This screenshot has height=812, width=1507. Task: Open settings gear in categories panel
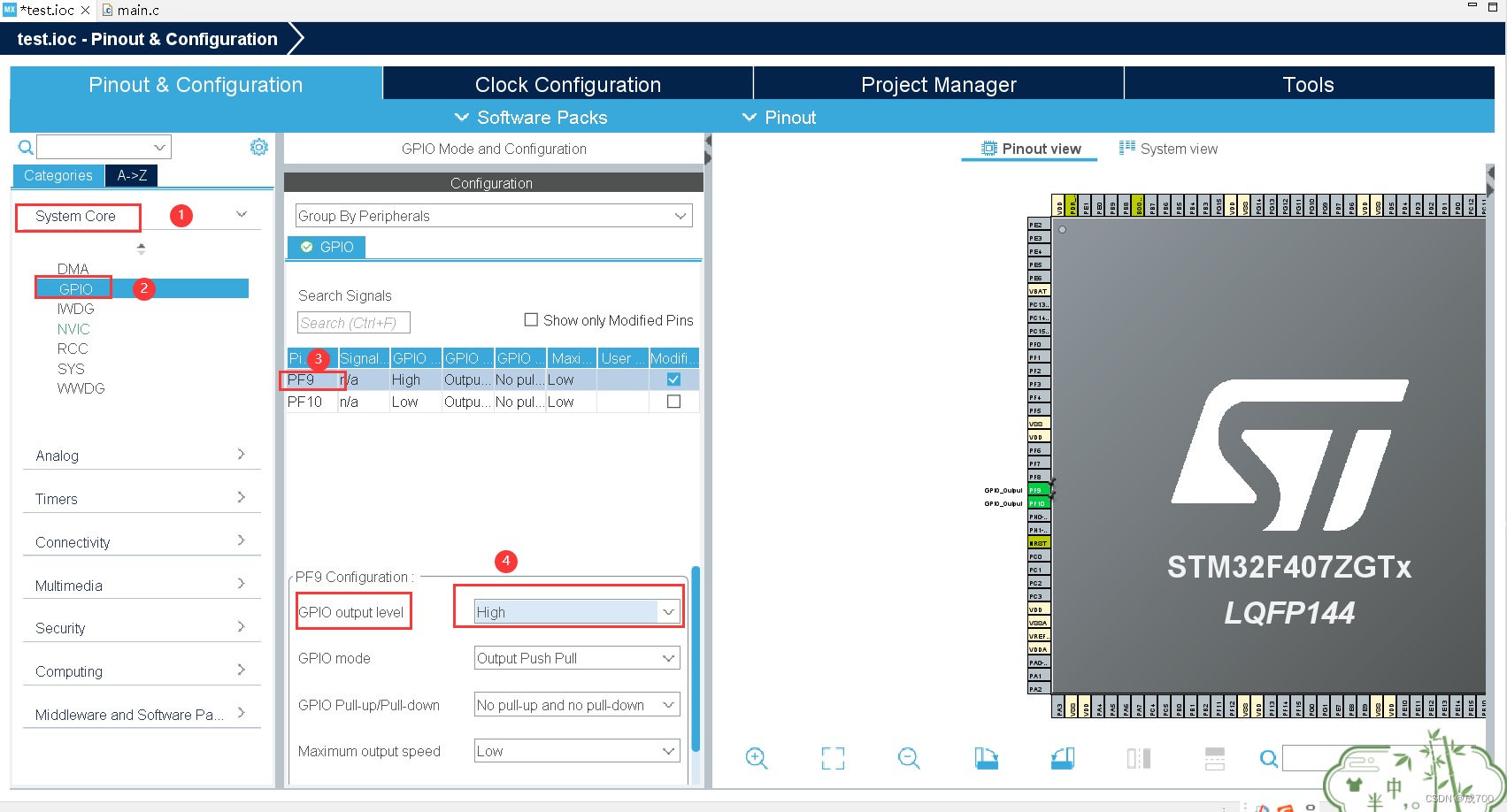click(258, 147)
